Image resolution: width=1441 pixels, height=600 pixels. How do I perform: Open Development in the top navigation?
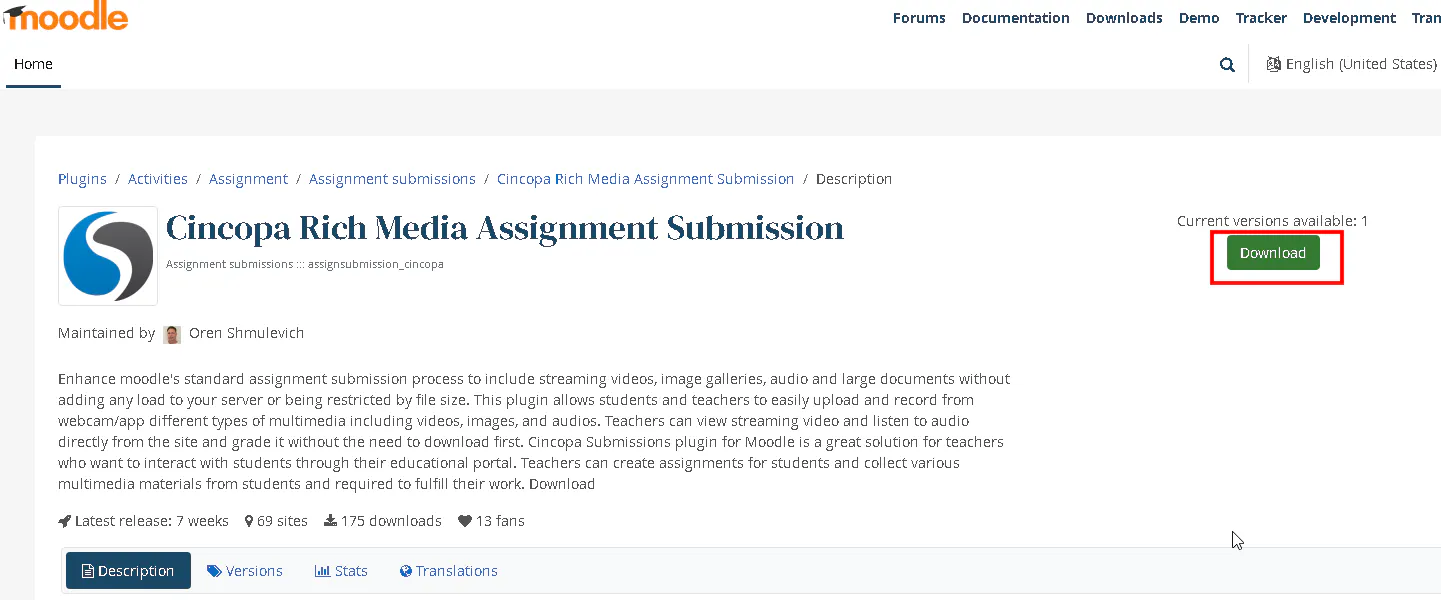[1349, 18]
